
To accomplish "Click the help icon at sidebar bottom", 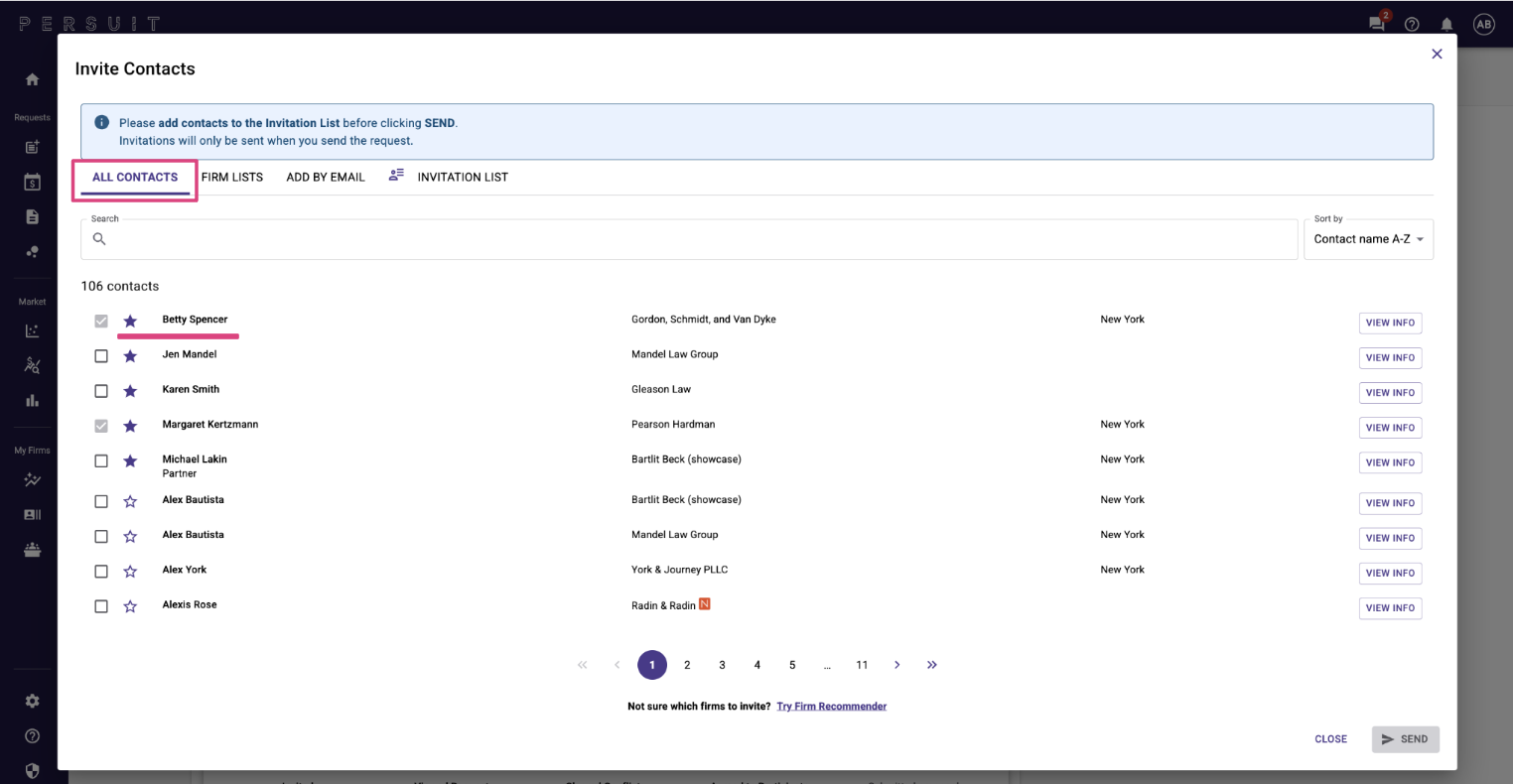I will [32, 736].
